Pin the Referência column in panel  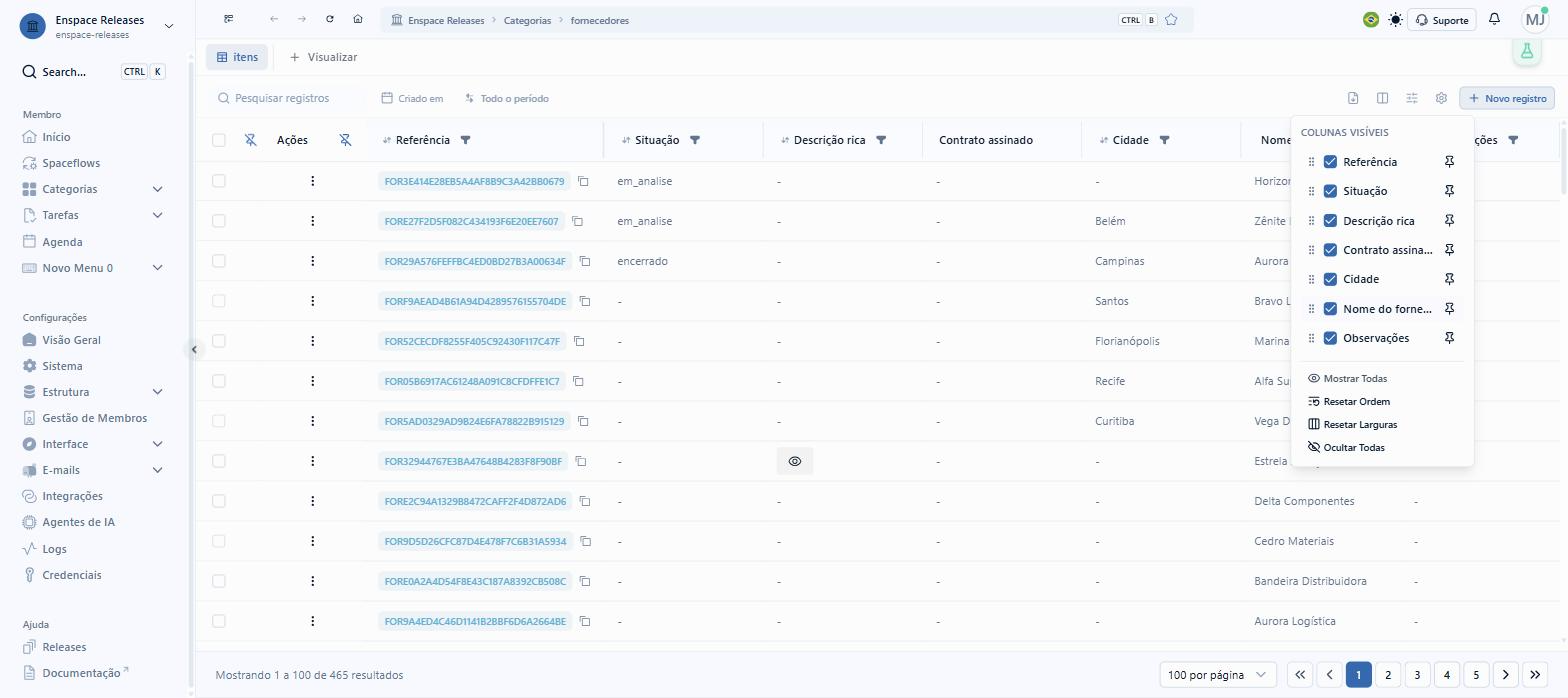pos(1449,162)
